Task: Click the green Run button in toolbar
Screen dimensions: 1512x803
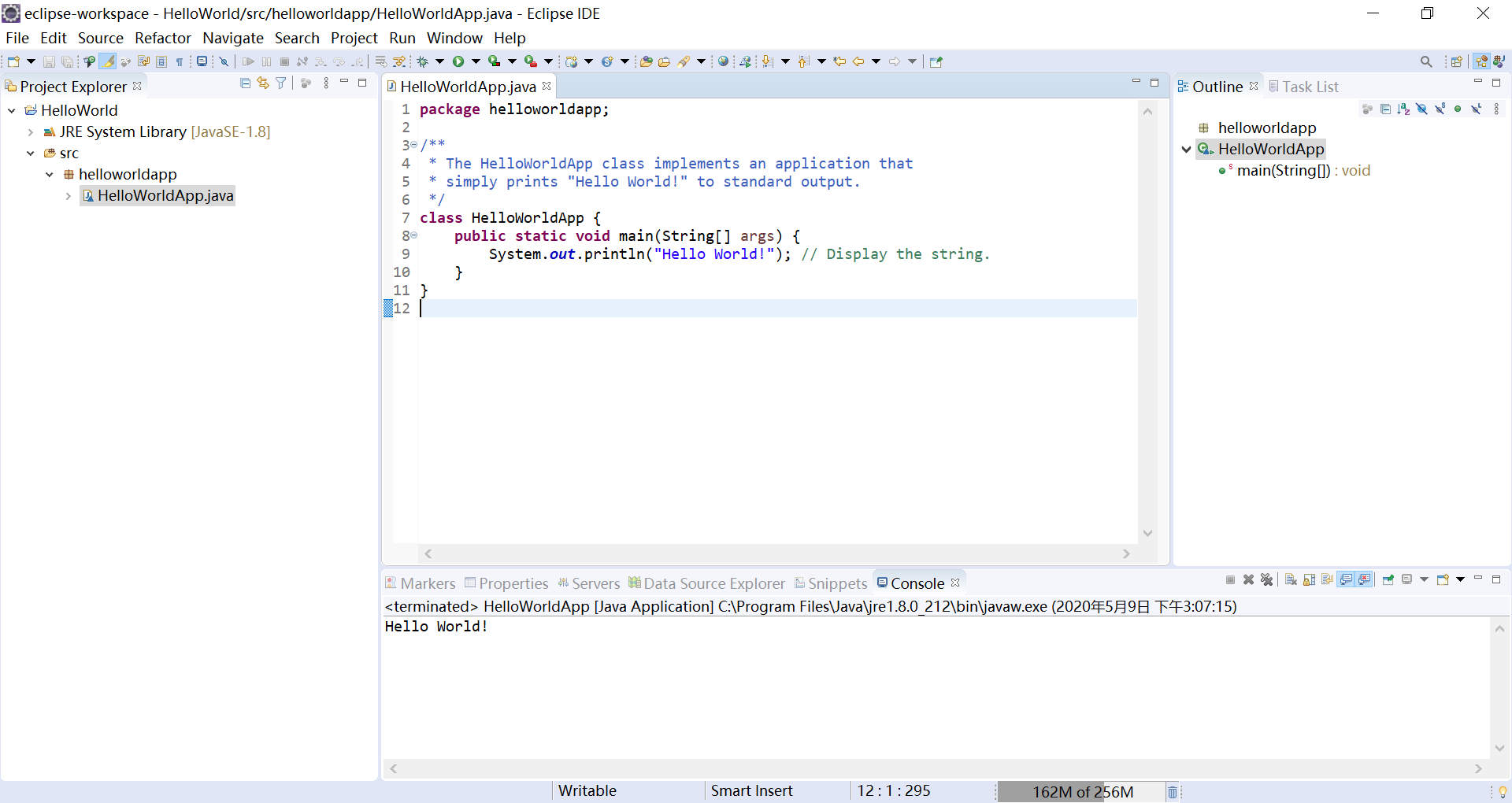Action: [458, 61]
